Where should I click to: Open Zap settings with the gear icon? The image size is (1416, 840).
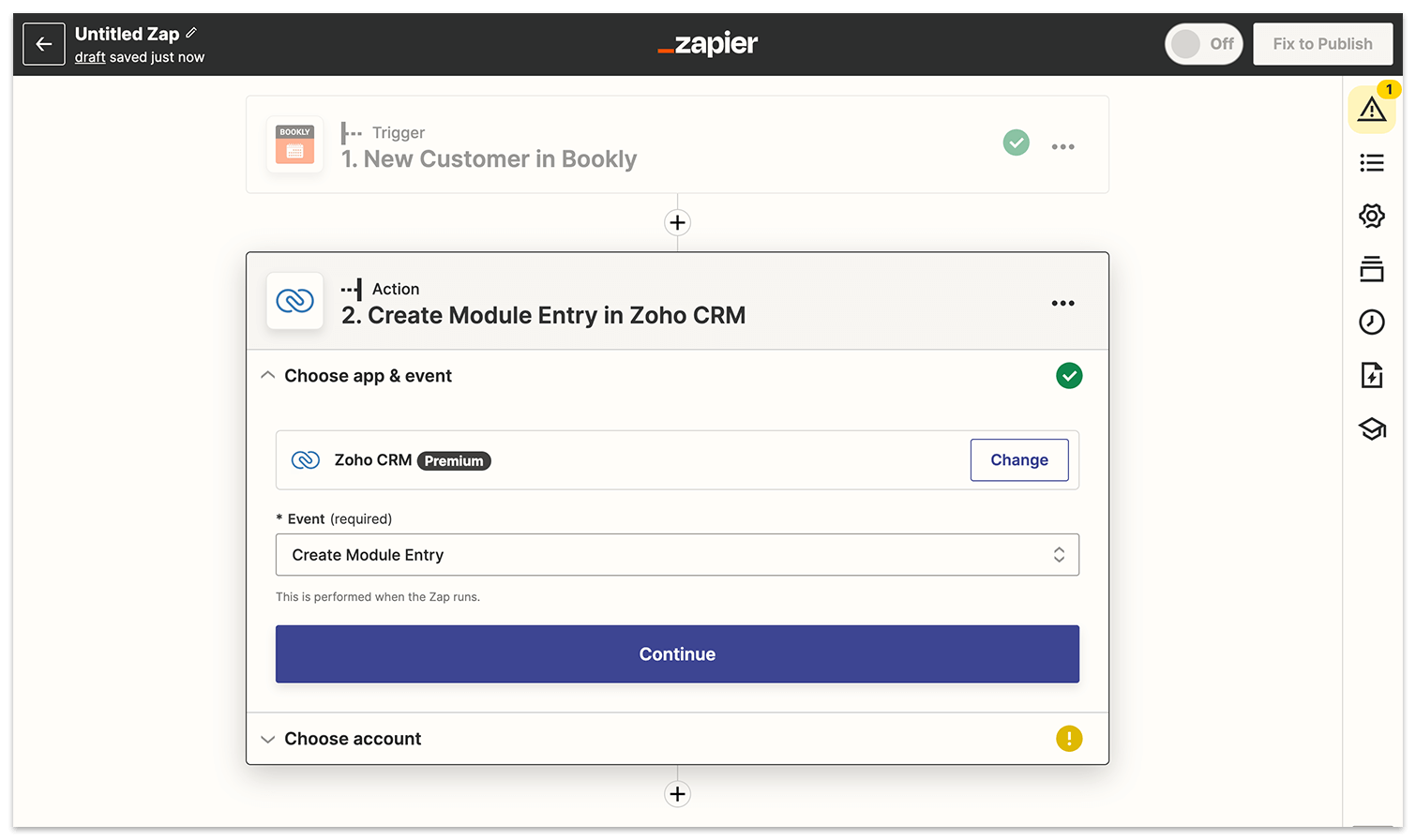pos(1372,216)
